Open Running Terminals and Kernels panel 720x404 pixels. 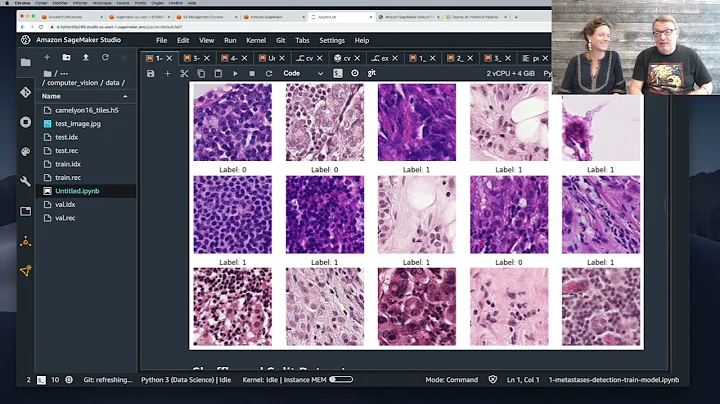(x=25, y=122)
